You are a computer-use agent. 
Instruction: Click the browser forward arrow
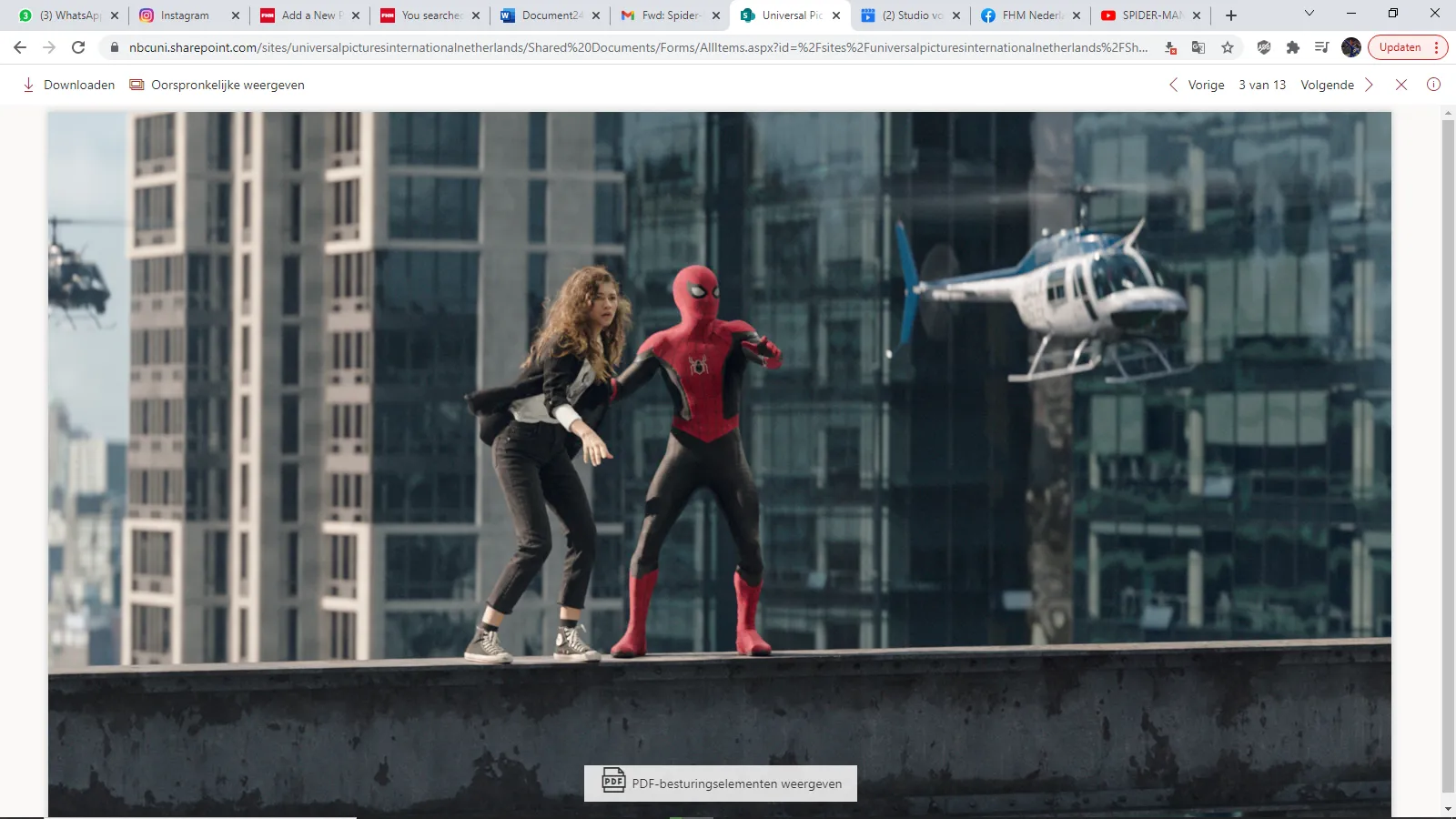click(x=49, y=47)
